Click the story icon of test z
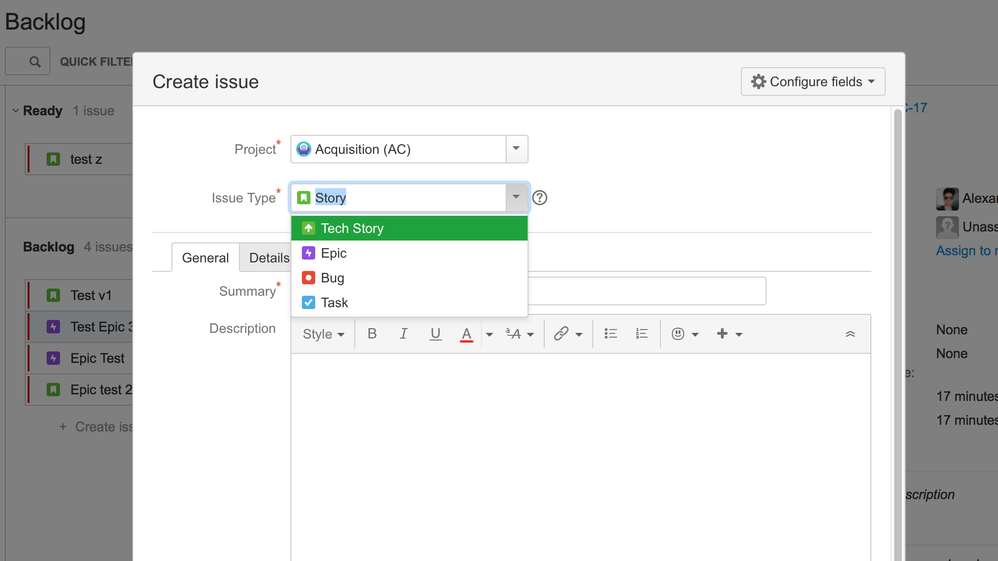The width and height of the screenshot is (998, 561). click(x=53, y=159)
